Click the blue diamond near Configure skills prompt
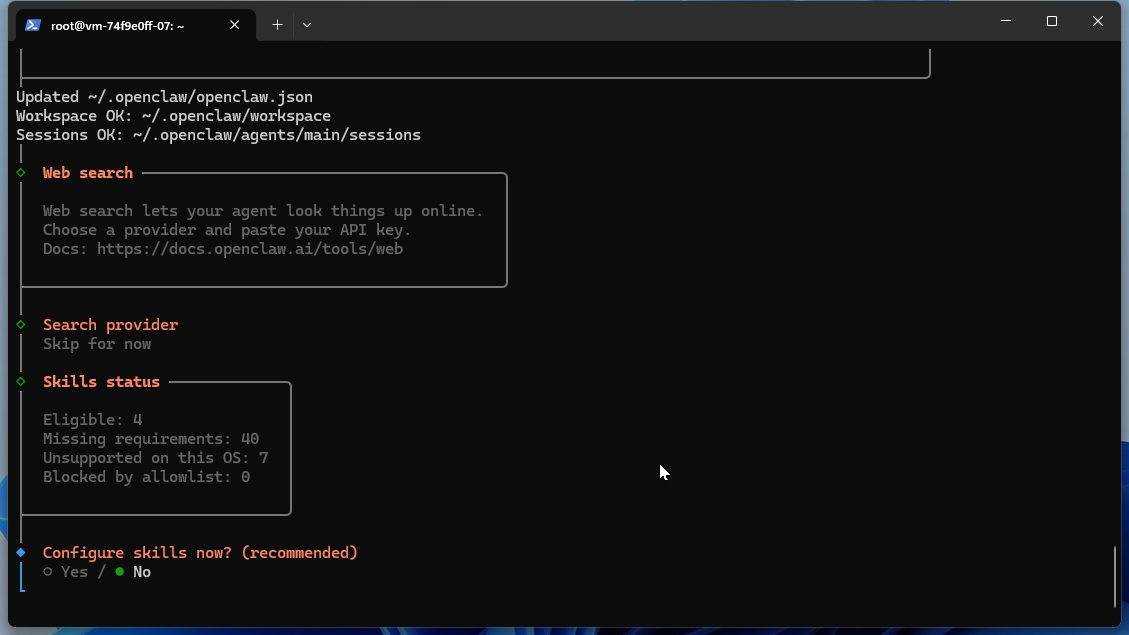Viewport: 1129px width, 635px height. [x=19, y=552]
